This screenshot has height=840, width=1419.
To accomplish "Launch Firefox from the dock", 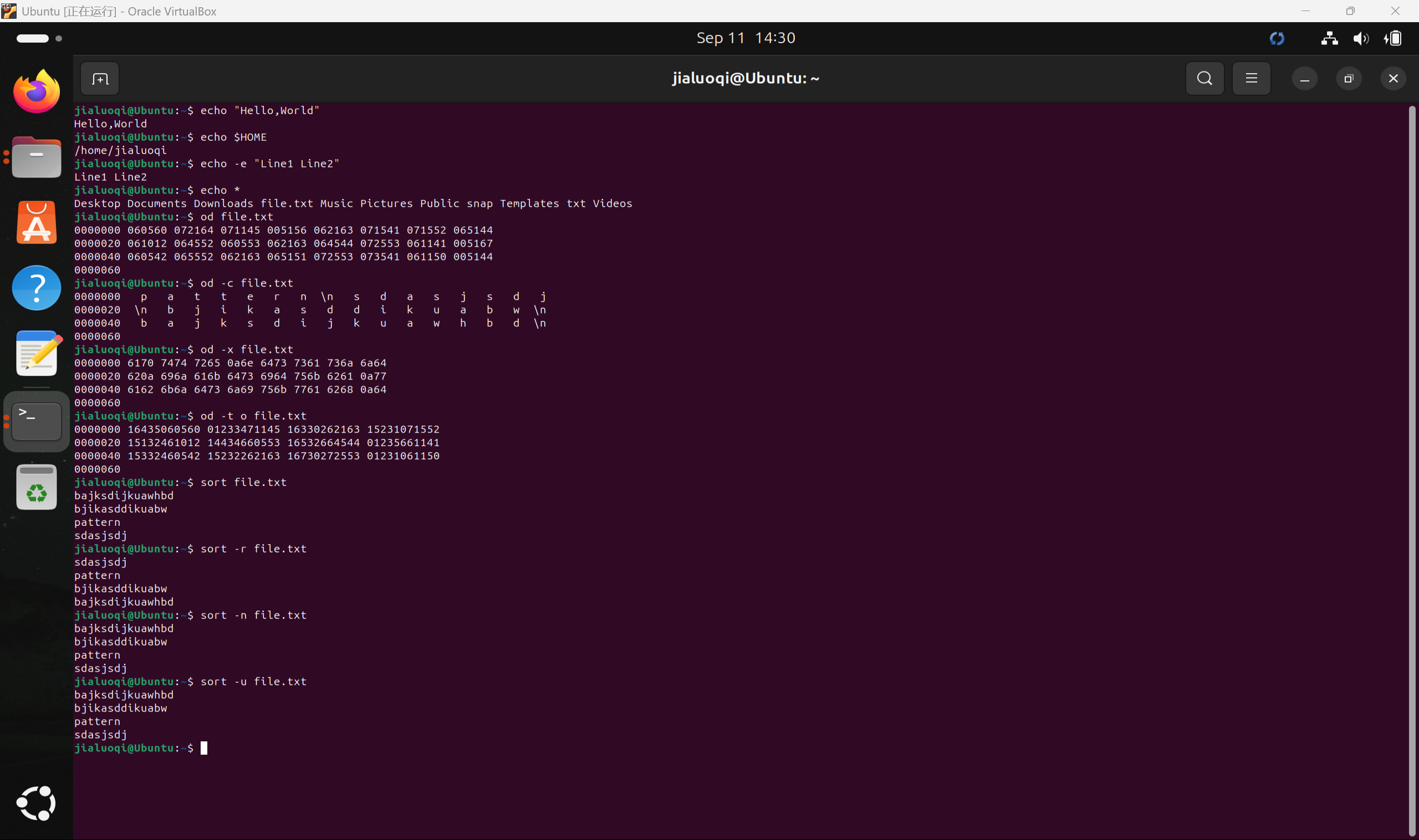I will coord(36,91).
